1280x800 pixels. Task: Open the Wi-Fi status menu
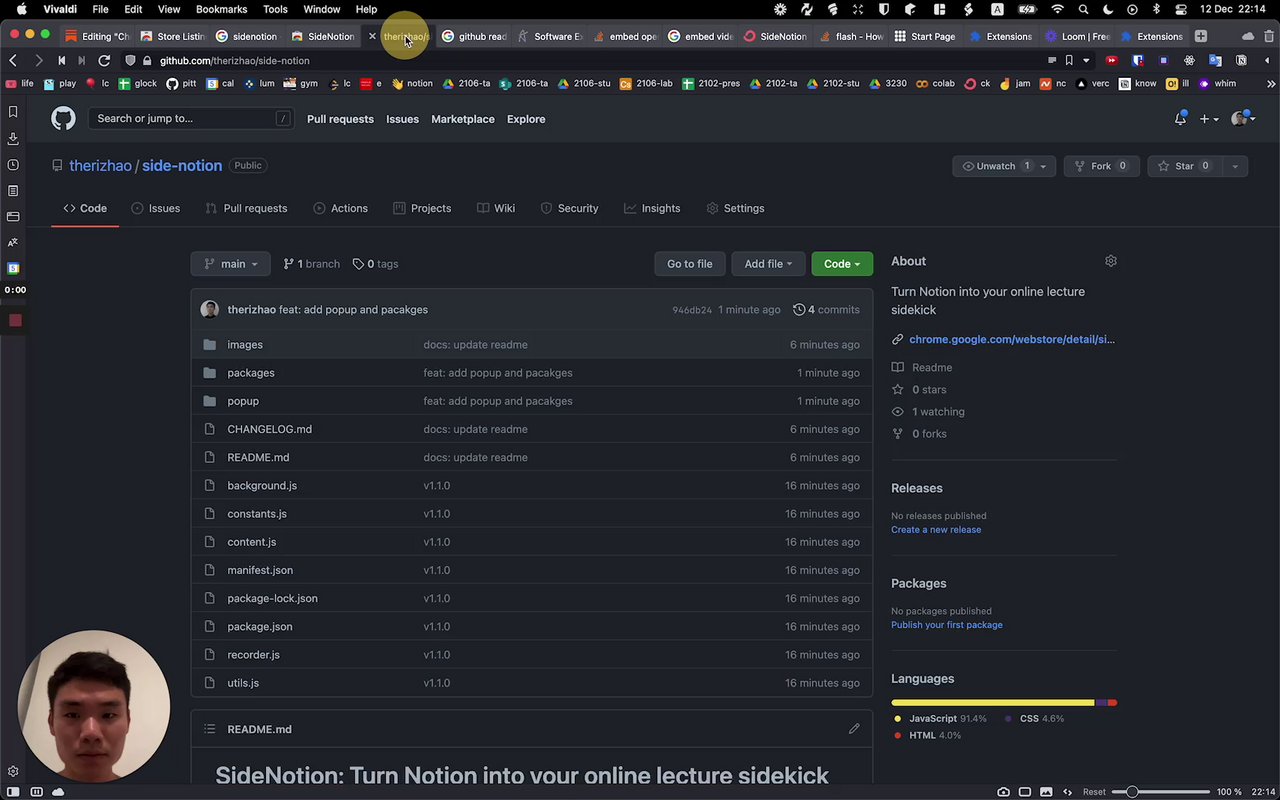(x=1058, y=10)
